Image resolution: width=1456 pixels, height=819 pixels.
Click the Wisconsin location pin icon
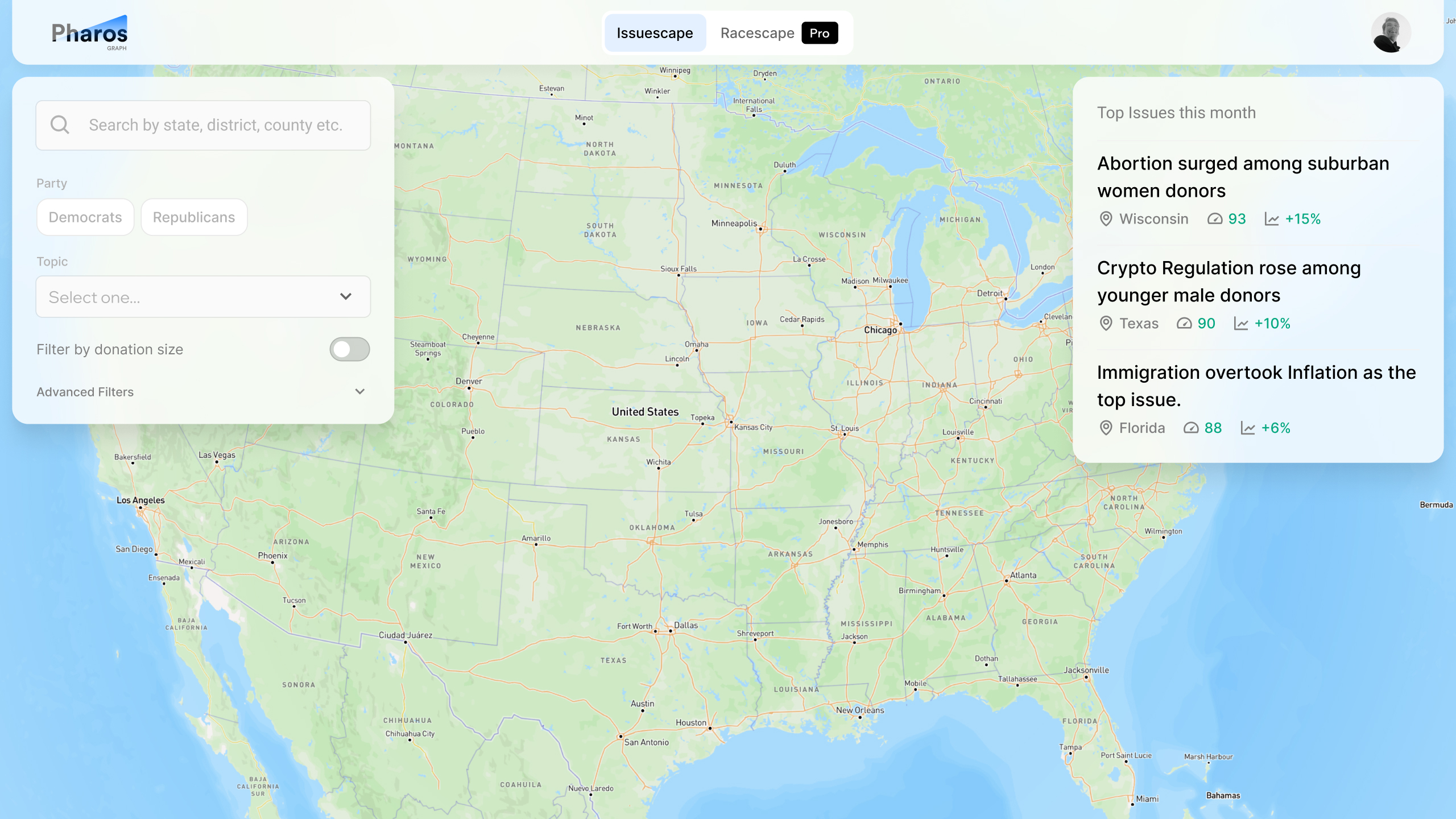coord(1106,219)
